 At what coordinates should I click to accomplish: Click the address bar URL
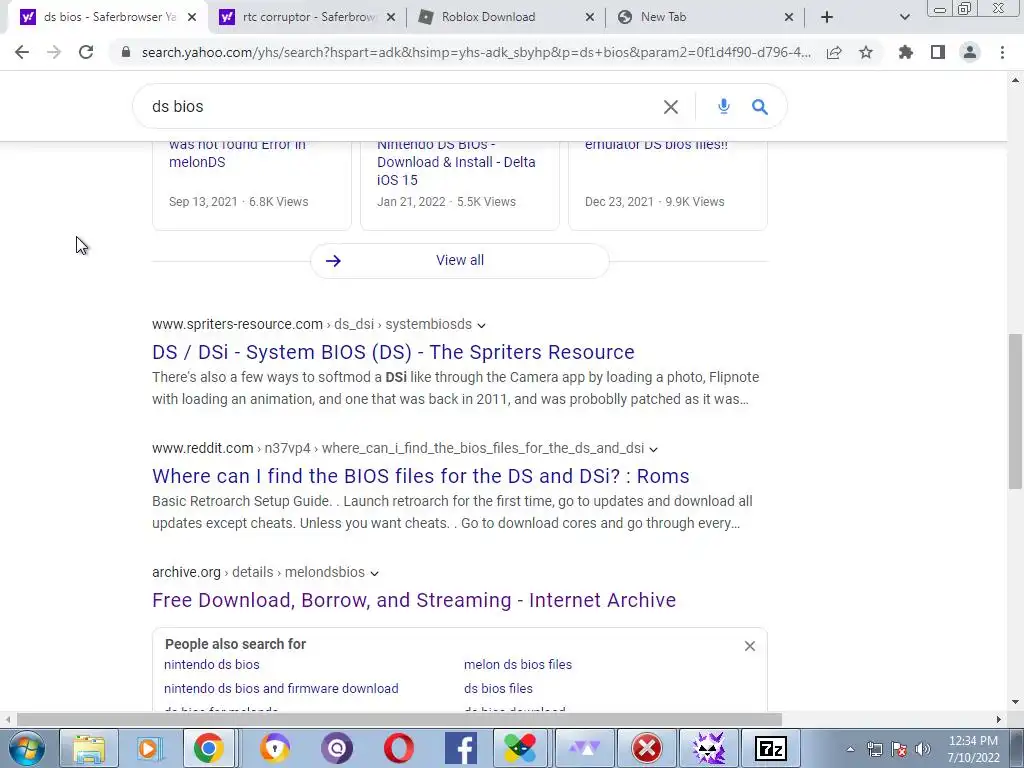tap(476, 52)
